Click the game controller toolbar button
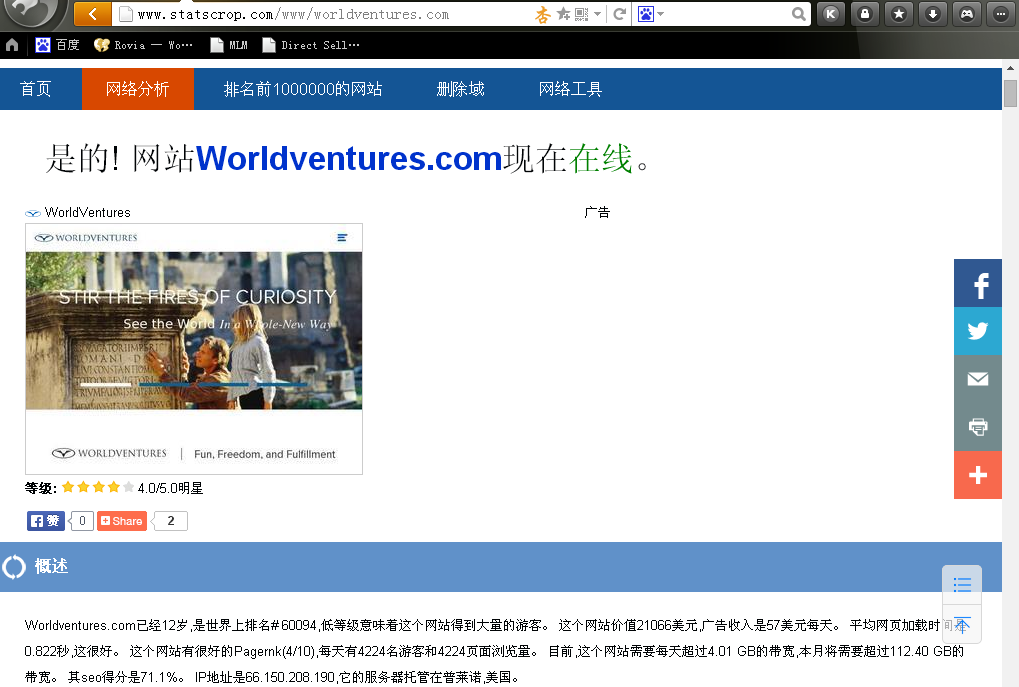Screen dimensions: 1019x687 click(967, 14)
